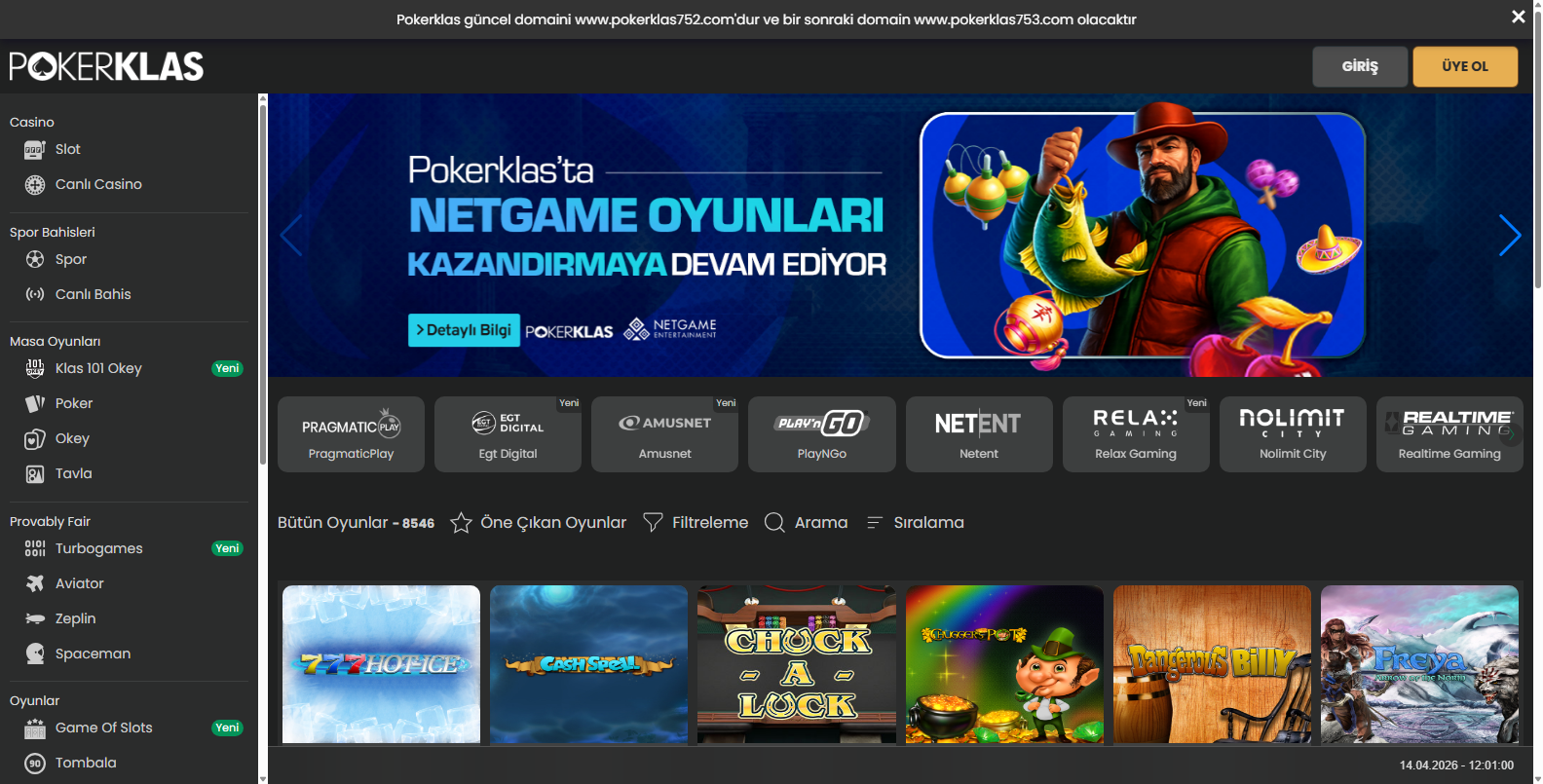The width and height of the screenshot is (1543, 784).
Task: Click the Tavla backgammon icon
Action: (x=35, y=474)
